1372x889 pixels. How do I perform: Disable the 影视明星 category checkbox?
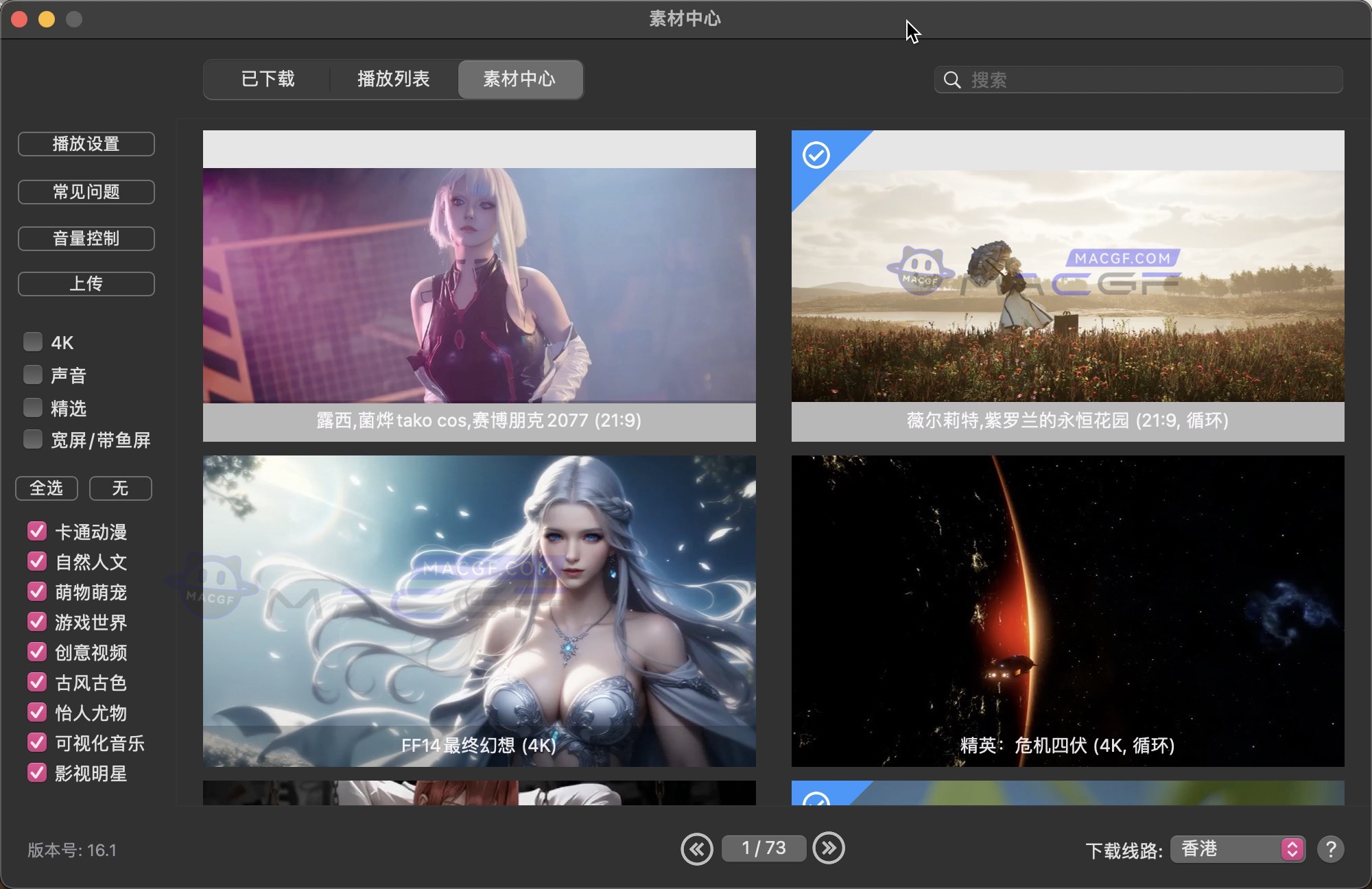point(37,773)
